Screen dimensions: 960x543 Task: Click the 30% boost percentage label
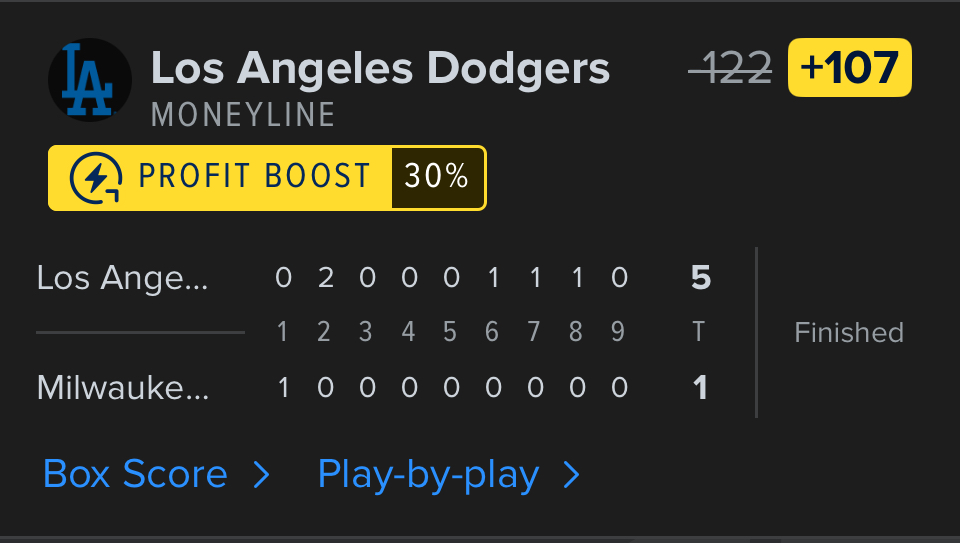click(437, 178)
